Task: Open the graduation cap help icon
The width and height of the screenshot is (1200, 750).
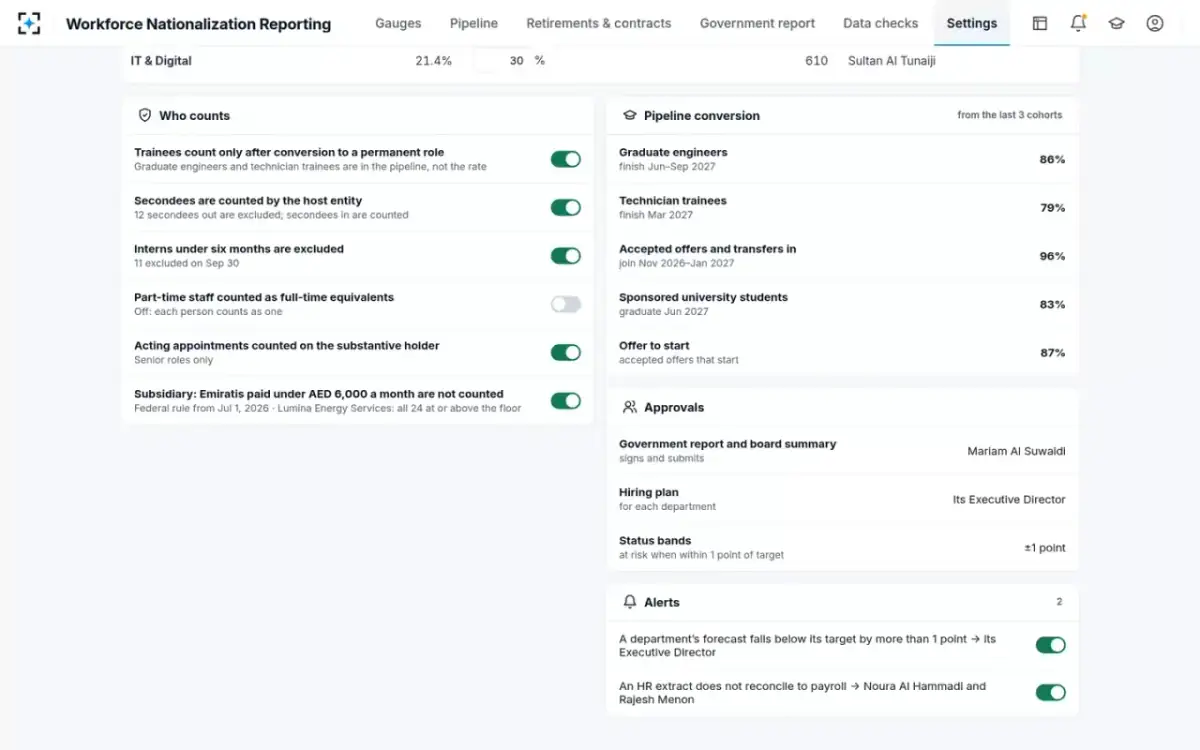Action: point(1116,23)
